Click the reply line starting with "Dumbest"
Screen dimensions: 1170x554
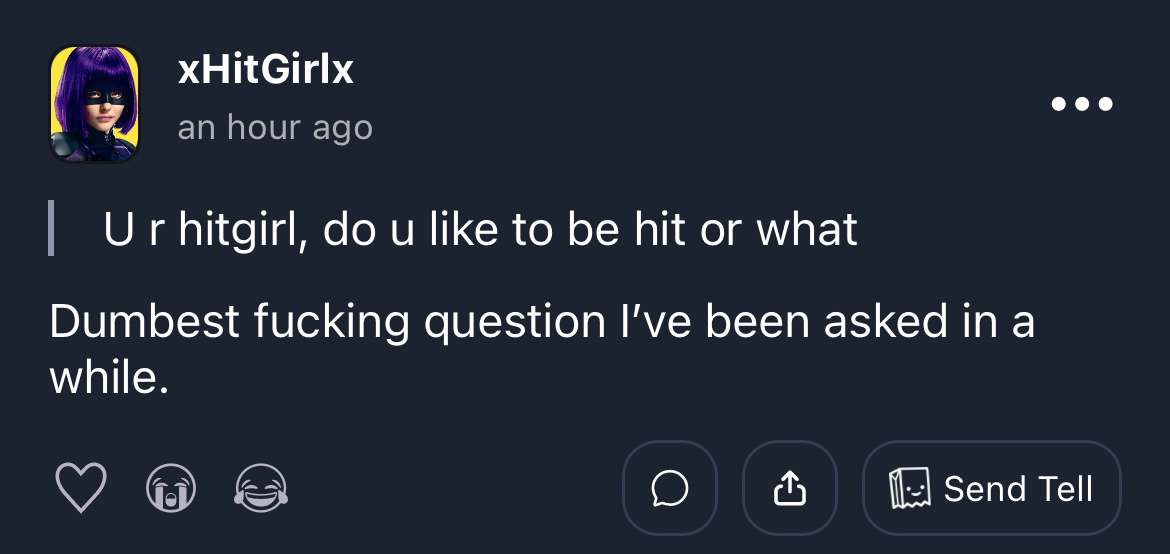[x=540, y=322]
